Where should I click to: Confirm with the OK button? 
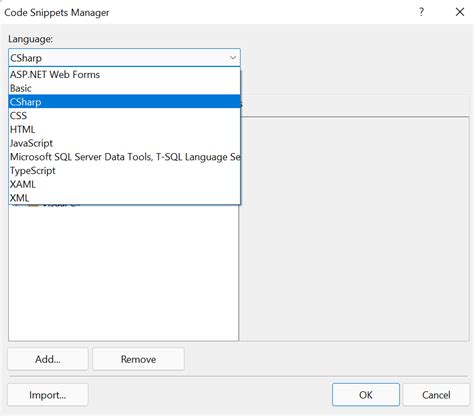point(366,395)
